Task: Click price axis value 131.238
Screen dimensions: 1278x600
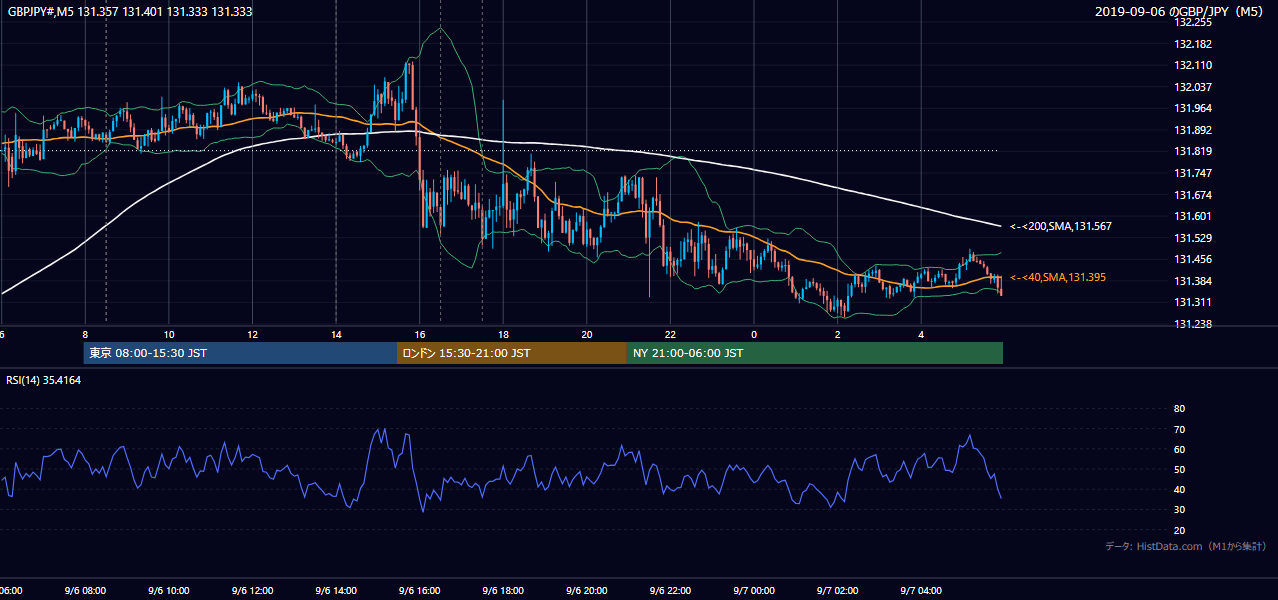Action: (x=1193, y=324)
